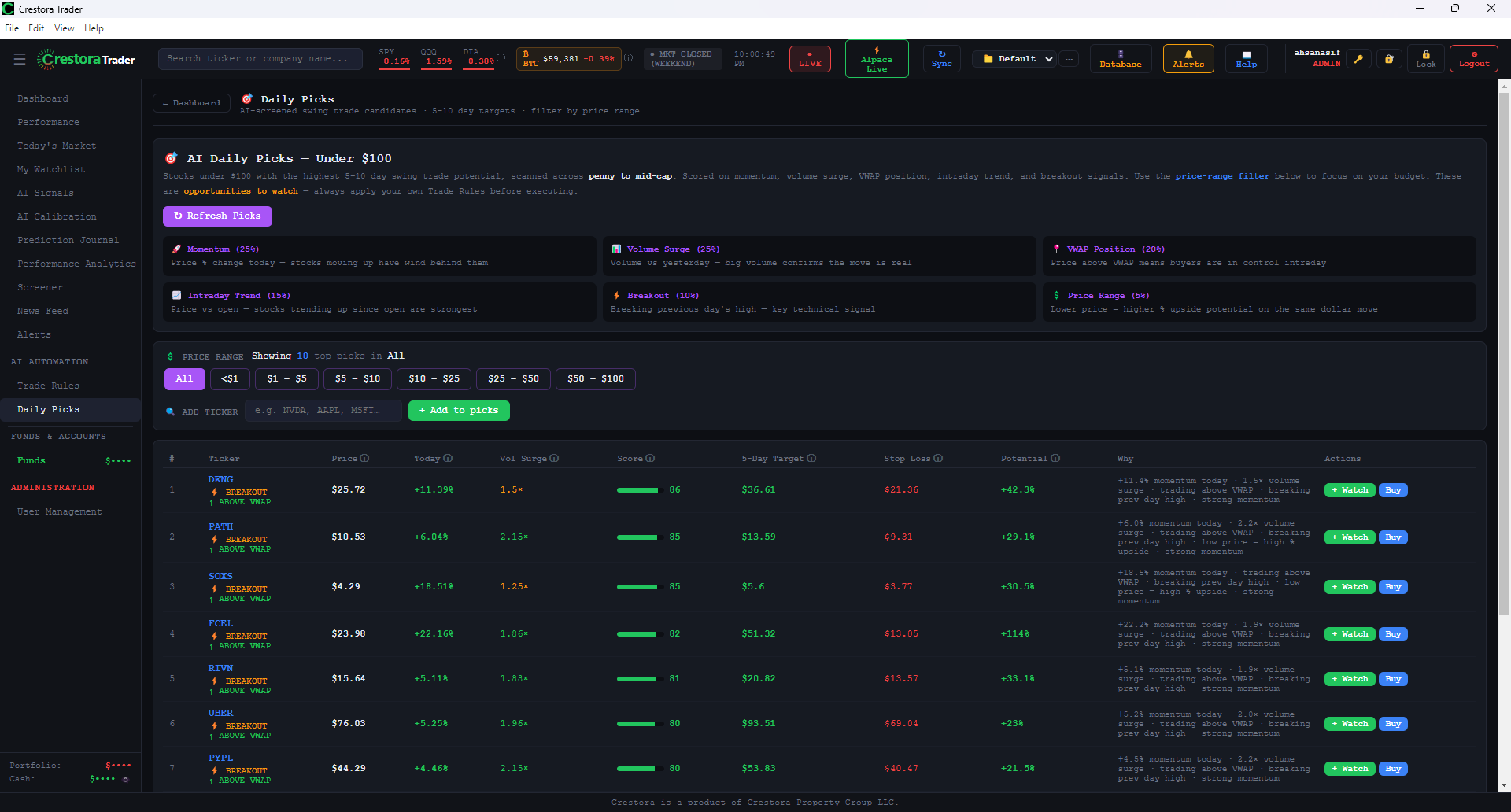
Task: Click the Lock button in header
Action: tap(1425, 59)
